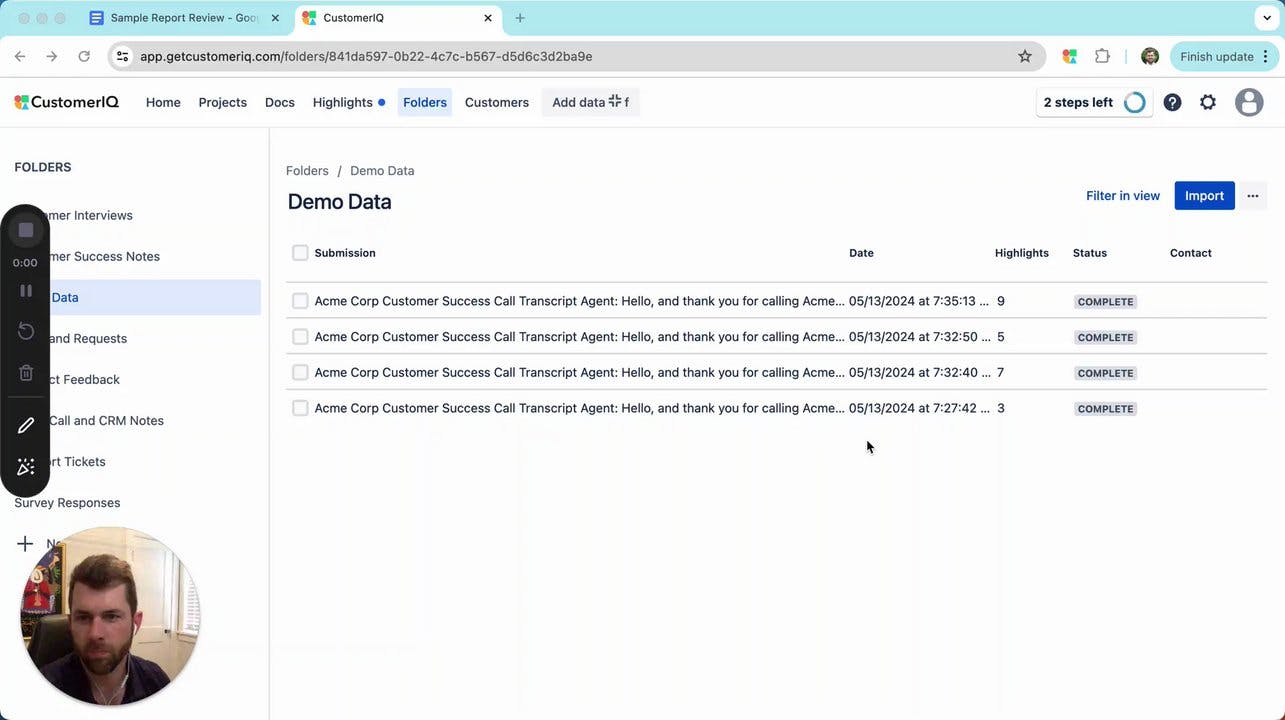
Task: Check the row with 9 highlights
Action: (300, 301)
